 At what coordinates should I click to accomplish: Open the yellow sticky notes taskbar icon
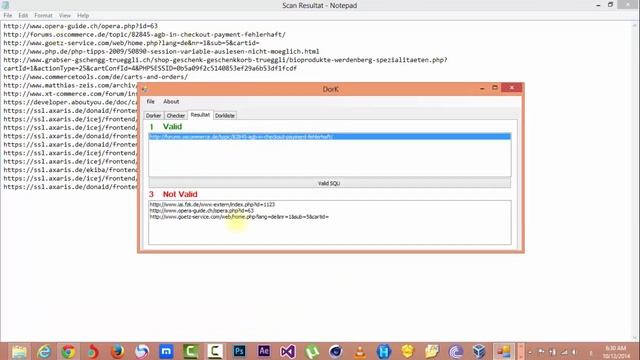(431, 351)
